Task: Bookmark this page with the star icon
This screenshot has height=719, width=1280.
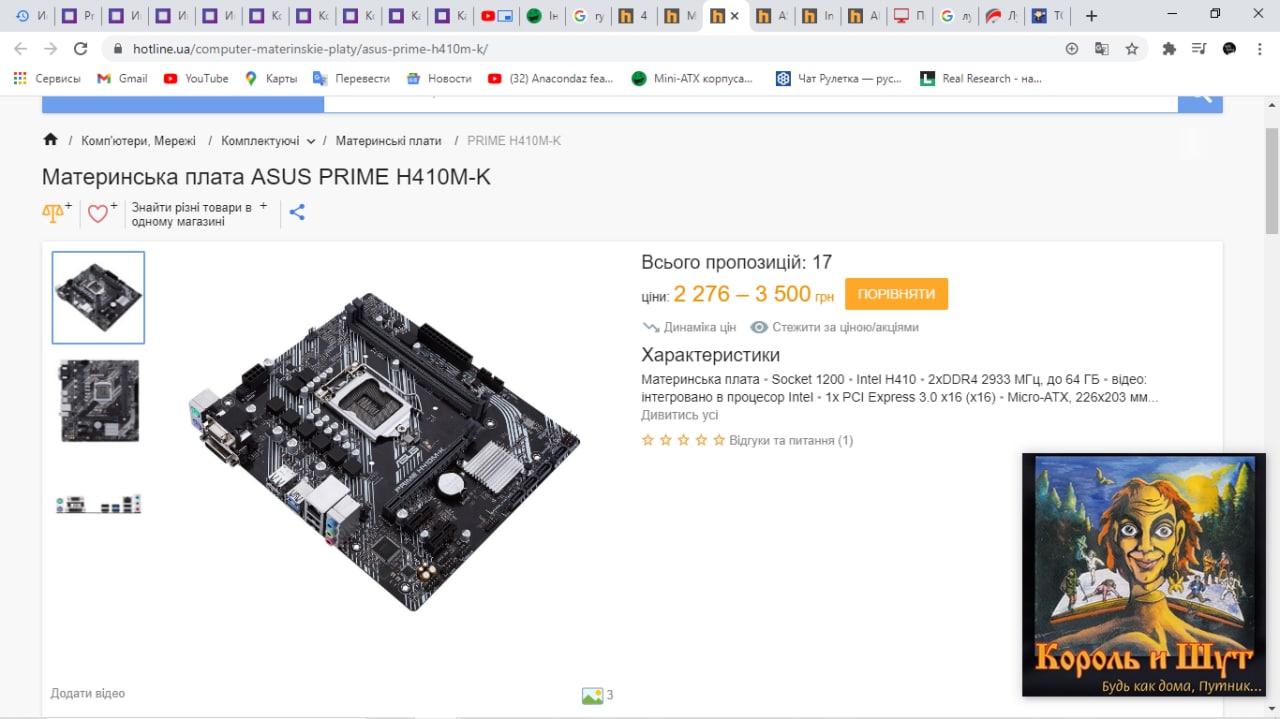Action: pos(1131,48)
